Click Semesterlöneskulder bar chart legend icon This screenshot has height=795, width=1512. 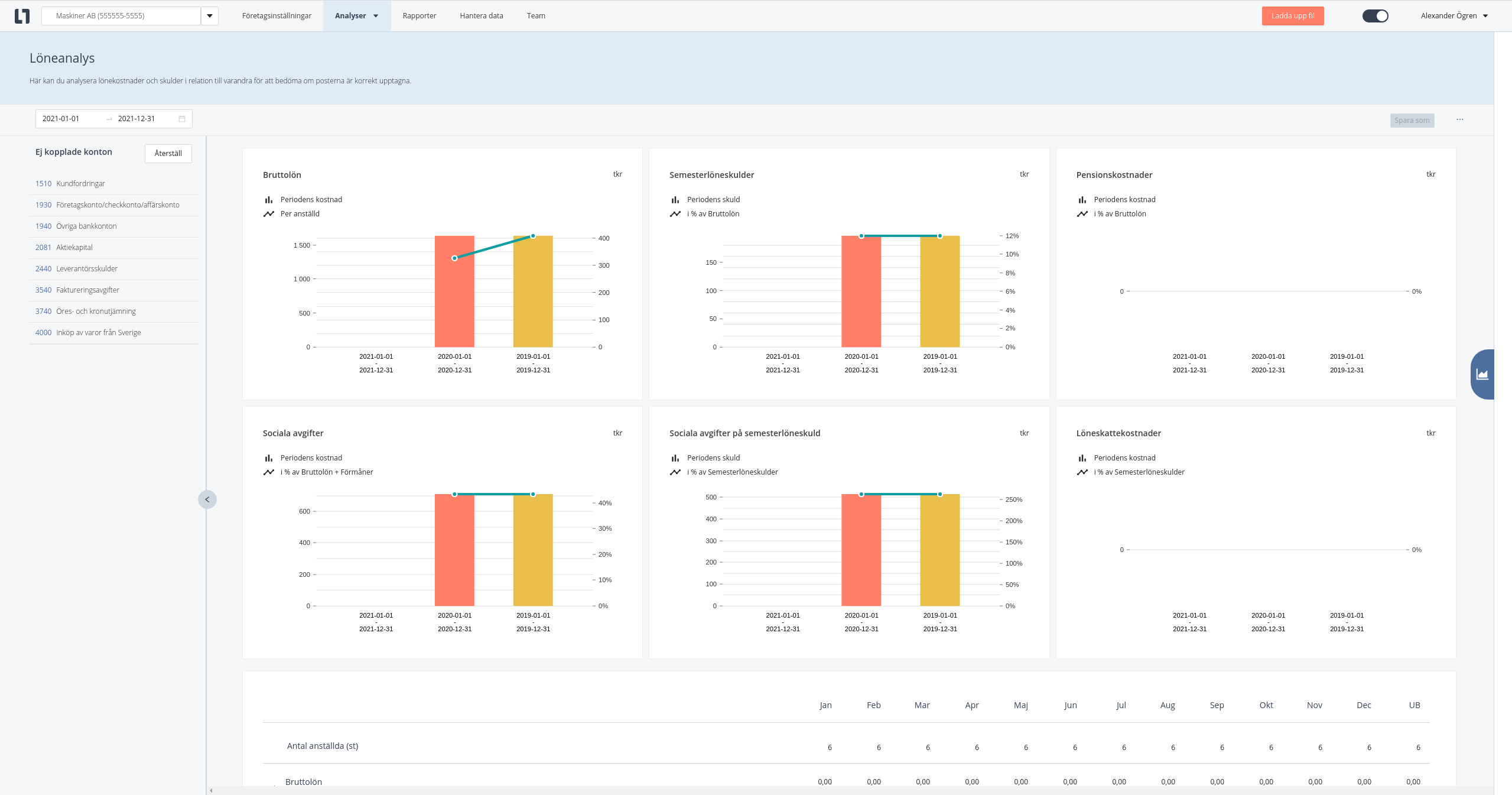click(x=675, y=200)
